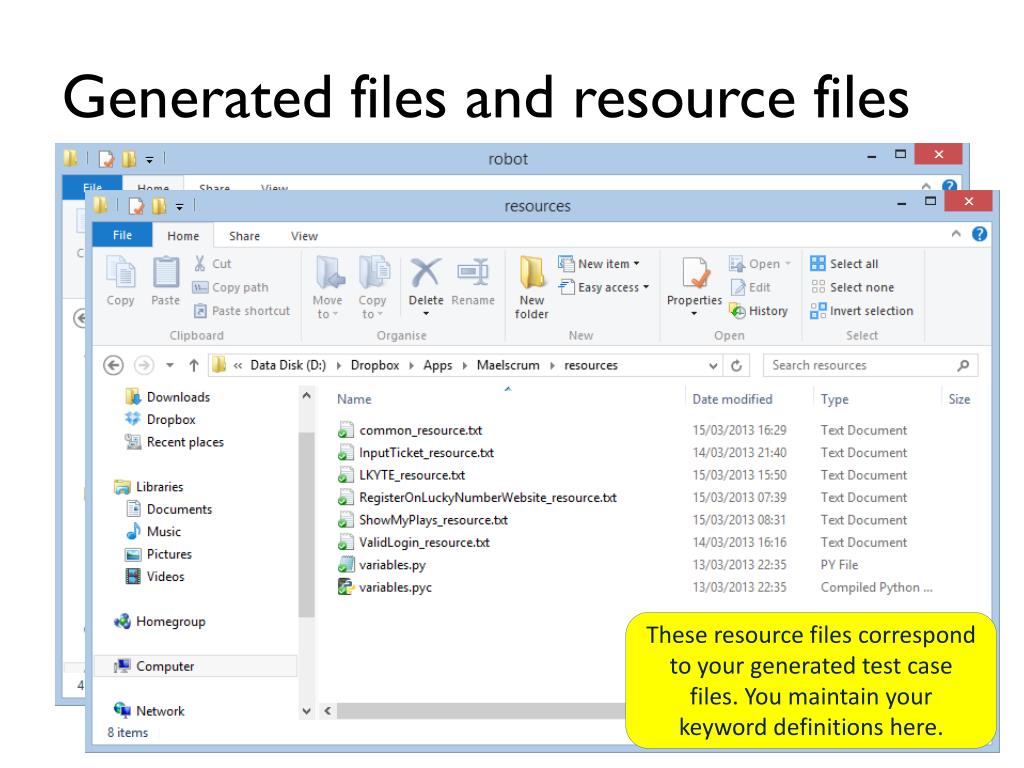Expand the Easy access dropdown
The width and height of the screenshot is (1024, 768).
(x=604, y=288)
